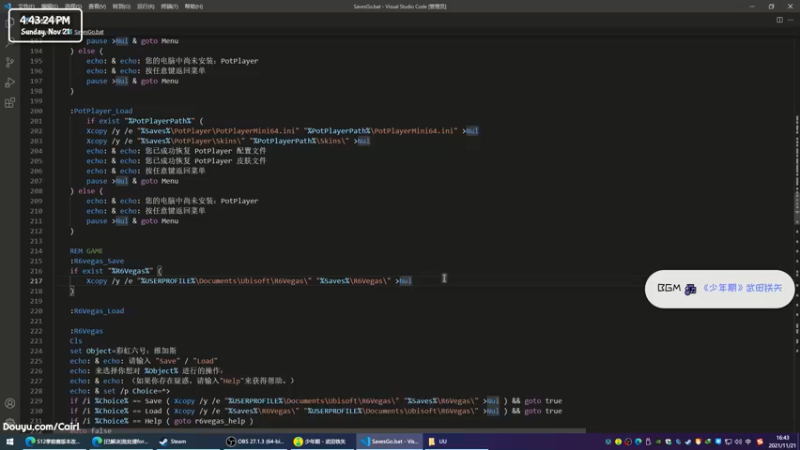Screen dimensions: 800x450
Task: Open the Run and Debug view
Action: [10, 82]
